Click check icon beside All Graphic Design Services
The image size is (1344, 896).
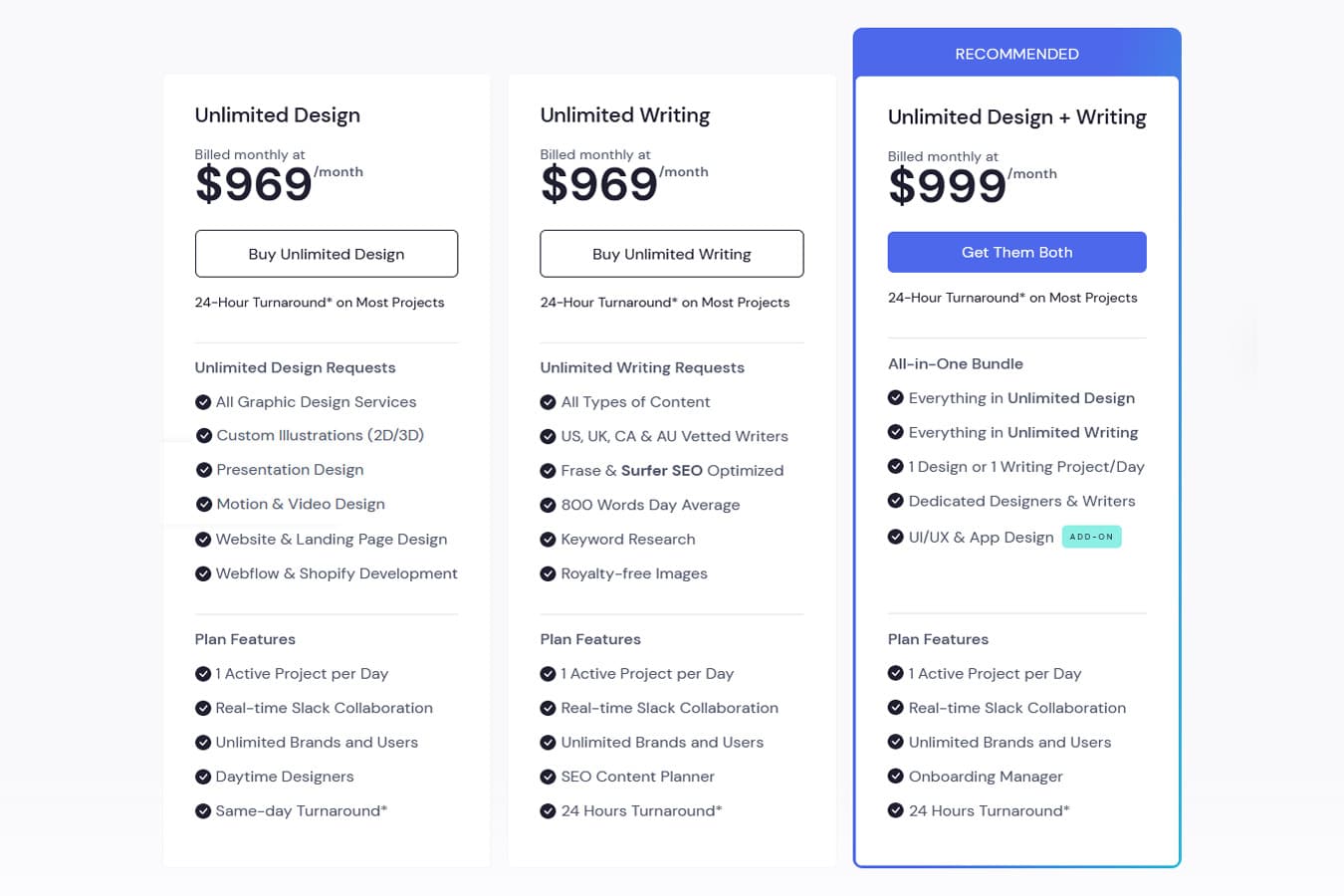tap(203, 402)
